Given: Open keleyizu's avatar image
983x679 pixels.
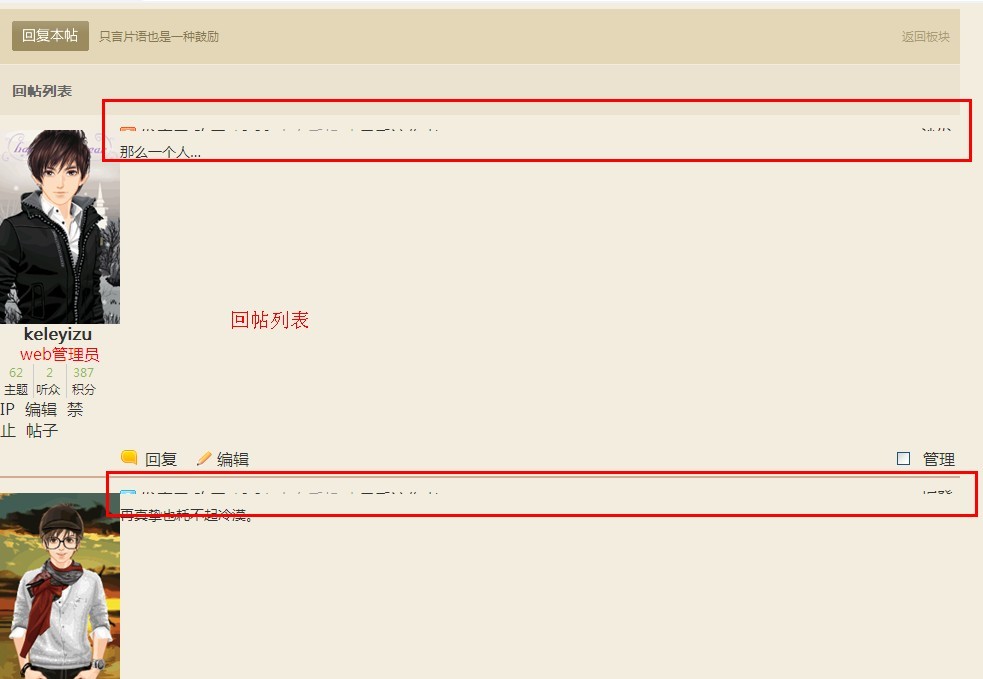Looking at the screenshot, I should (60, 226).
